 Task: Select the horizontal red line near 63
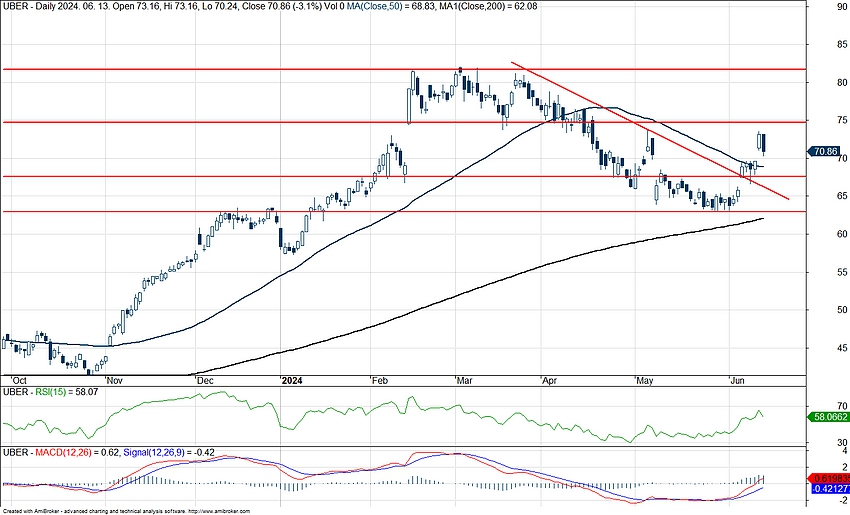(404, 211)
